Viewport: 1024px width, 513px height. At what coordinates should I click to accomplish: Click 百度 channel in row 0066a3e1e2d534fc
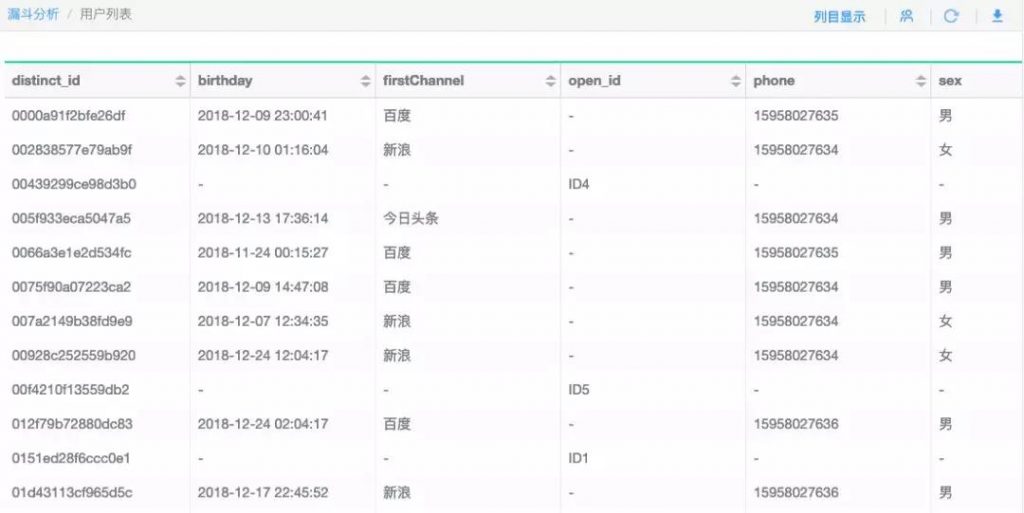click(x=396, y=253)
